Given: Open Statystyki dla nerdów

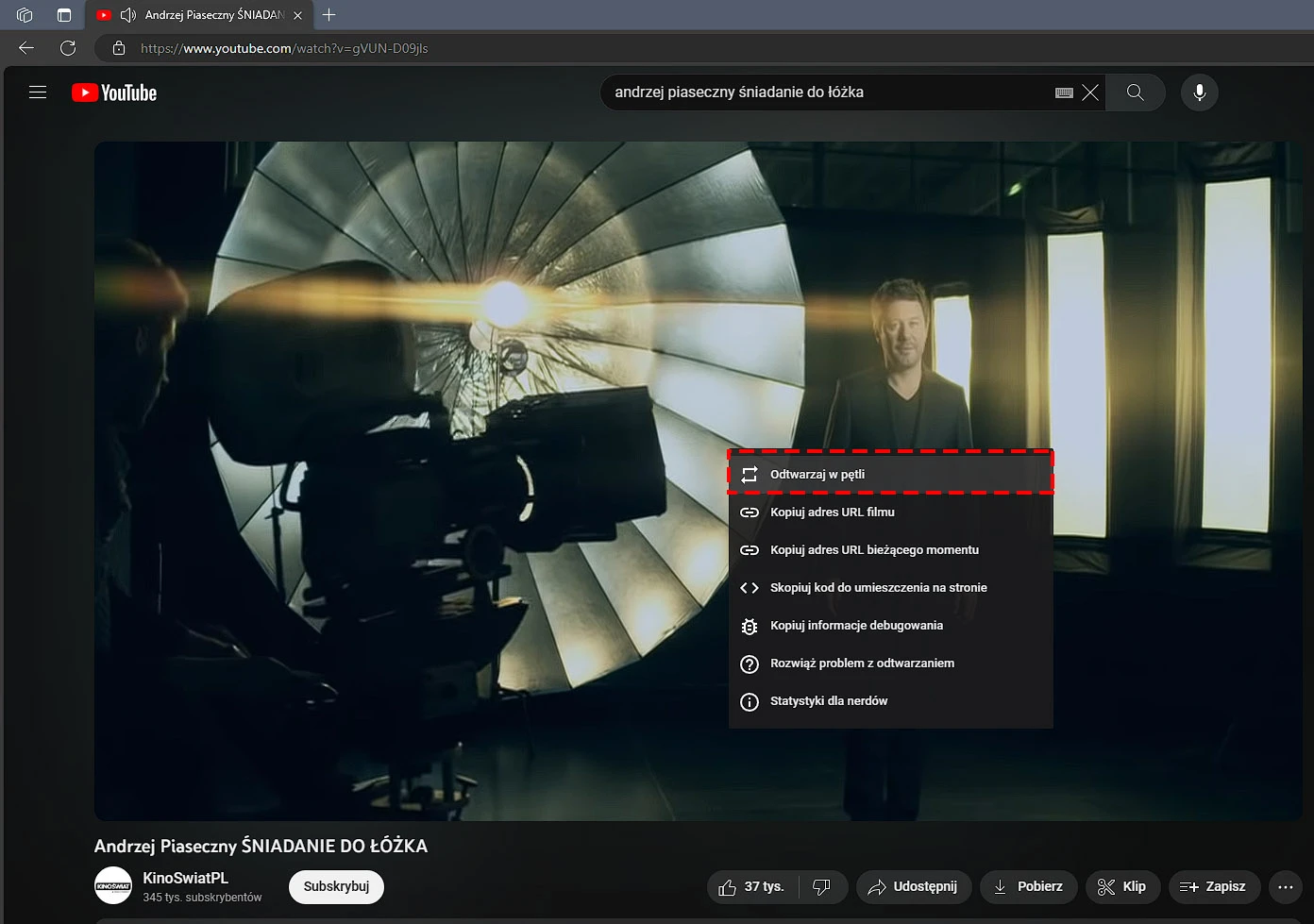Looking at the screenshot, I should (891, 700).
